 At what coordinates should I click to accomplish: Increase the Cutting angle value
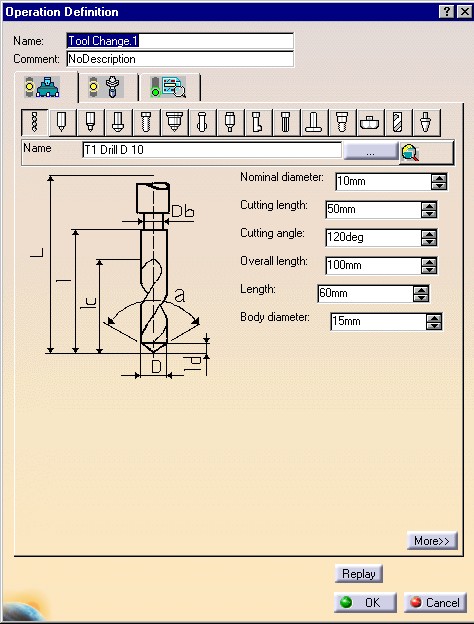[429, 234]
